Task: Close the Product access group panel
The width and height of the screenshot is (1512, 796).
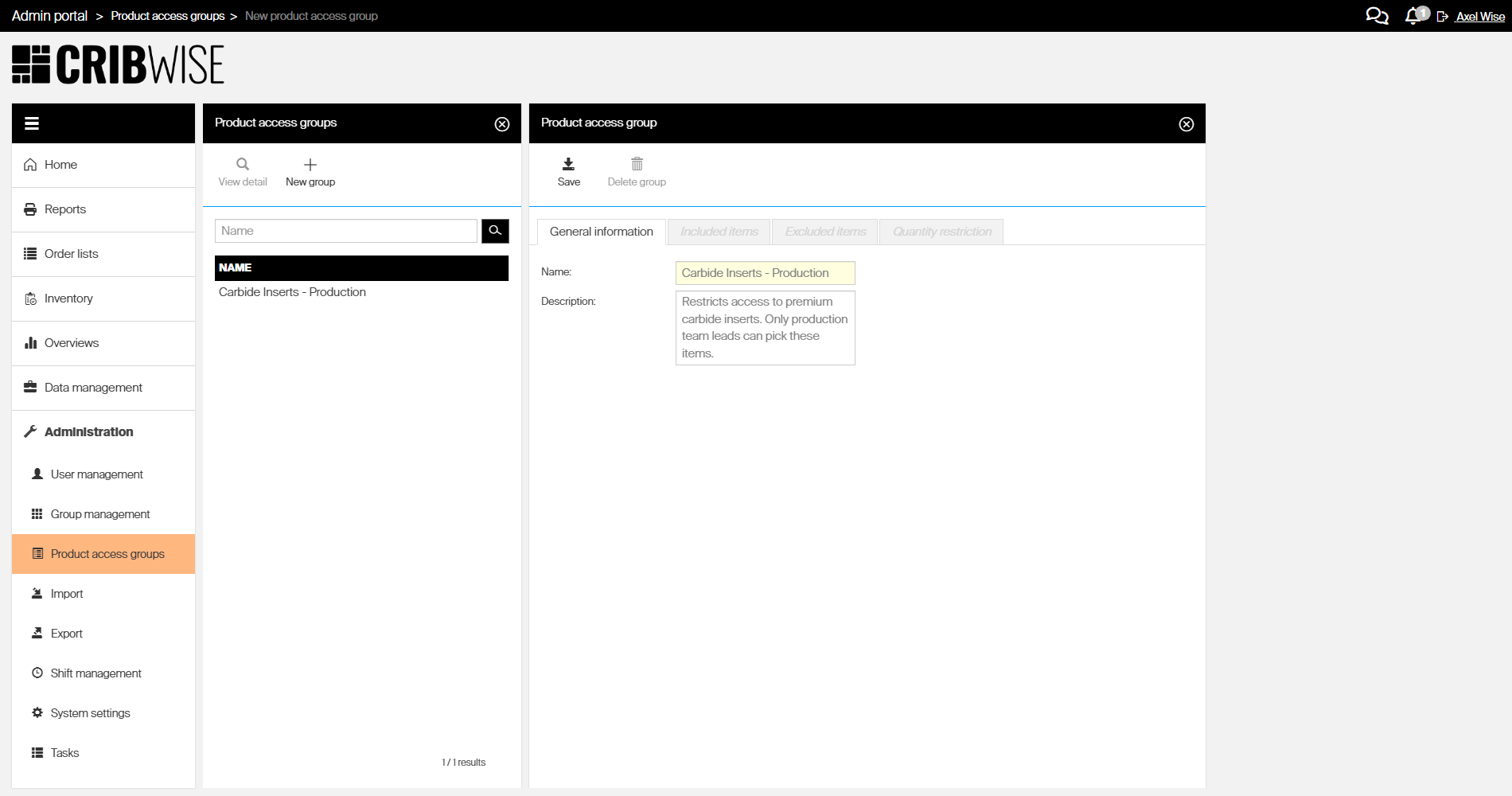Action: click(x=1186, y=124)
